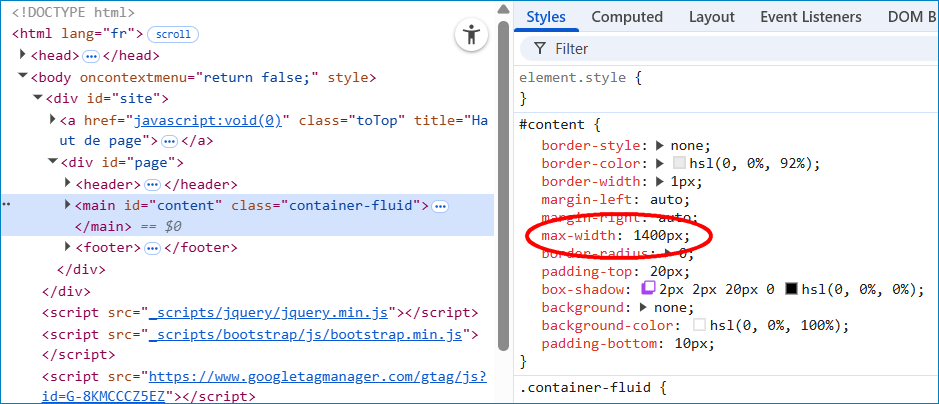Select the html lang="fr" element row

coord(77,34)
